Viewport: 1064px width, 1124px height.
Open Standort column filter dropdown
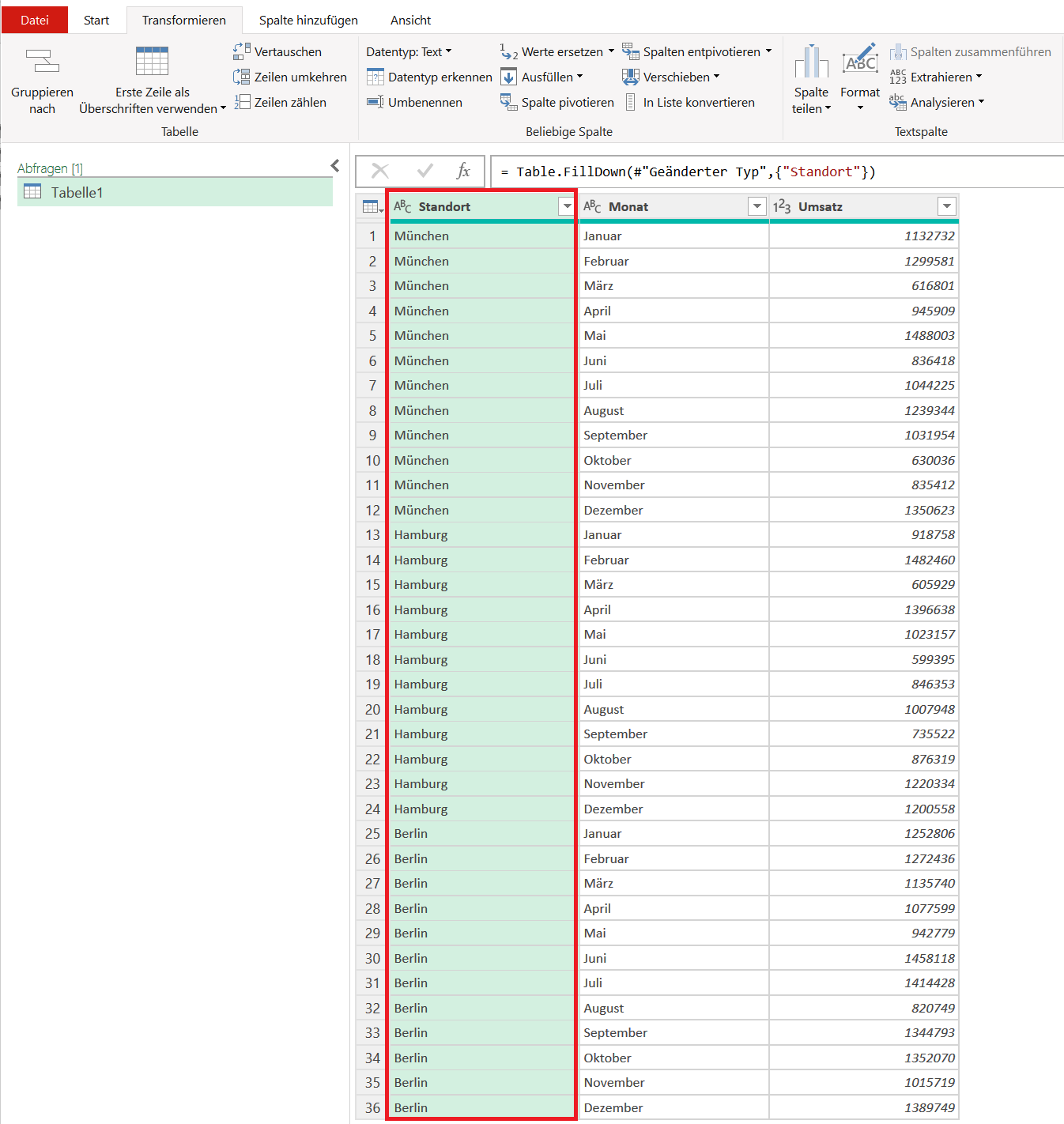tap(567, 206)
